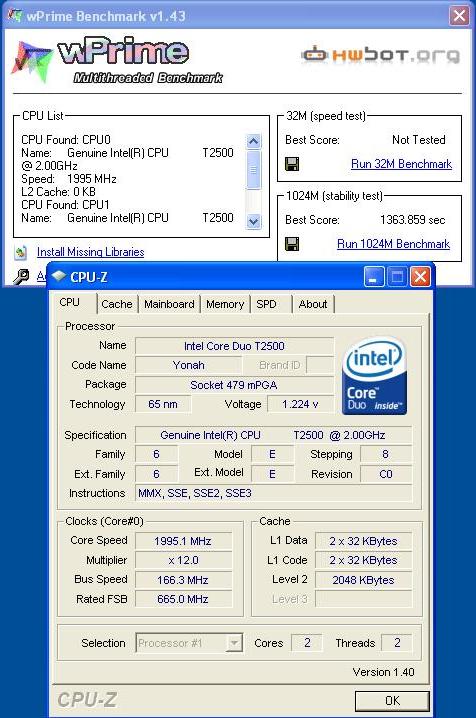Click the floppy save icon under 1024M score
The height and width of the screenshot is (718, 476).
click(292, 244)
